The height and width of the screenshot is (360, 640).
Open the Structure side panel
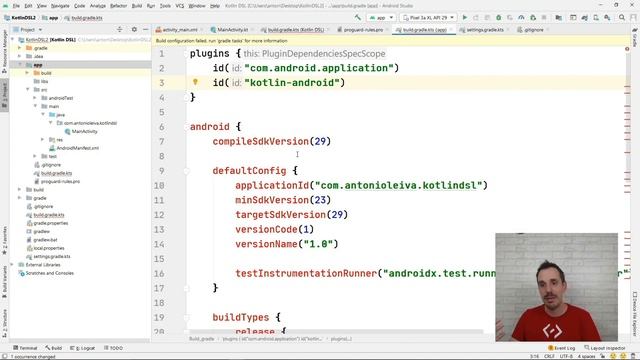pyautogui.click(x=4, y=323)
